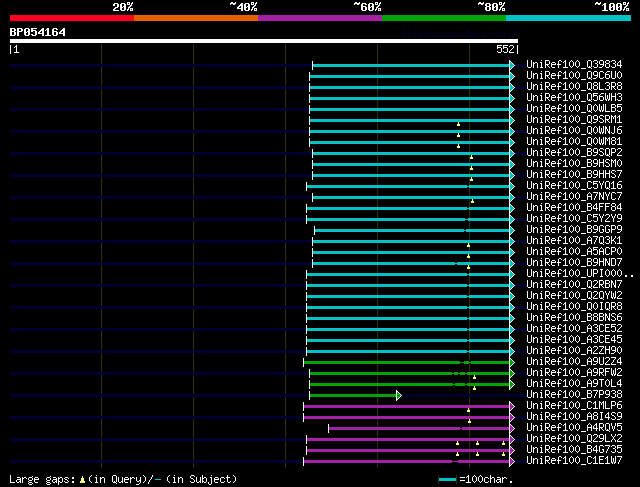Click the cyan arrowhead of the UniRef100_Q39834 alignment
The image size is (640, 487).
pos(512,65)
